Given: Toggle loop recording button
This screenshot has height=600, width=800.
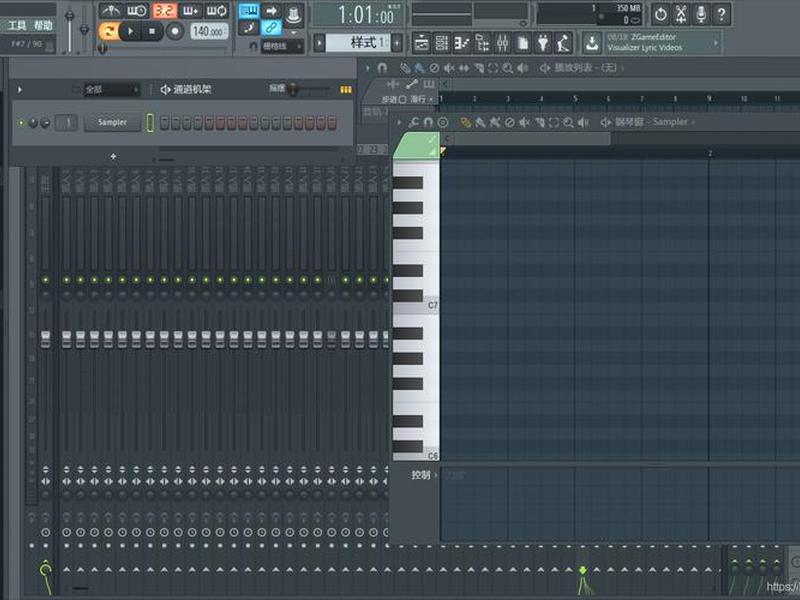Looking at the screenshot, I should (217, 11).
